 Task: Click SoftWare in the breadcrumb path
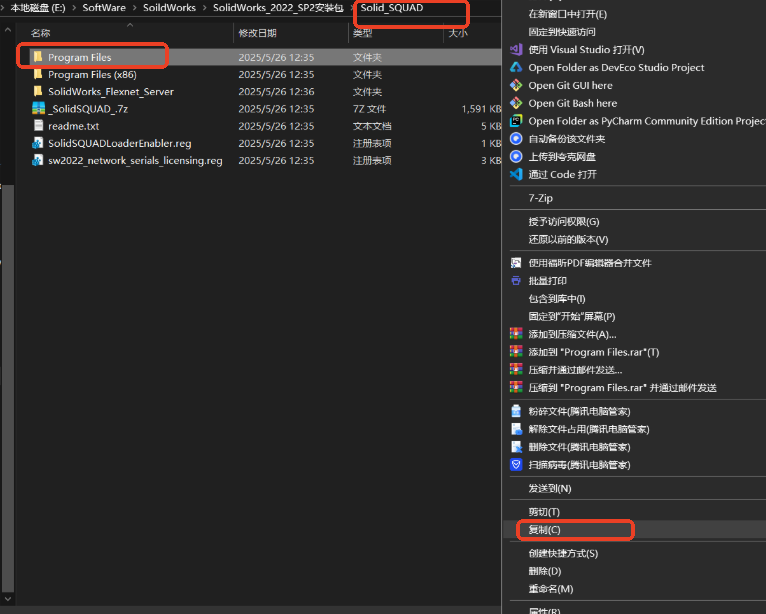click(x=104, y=8)
